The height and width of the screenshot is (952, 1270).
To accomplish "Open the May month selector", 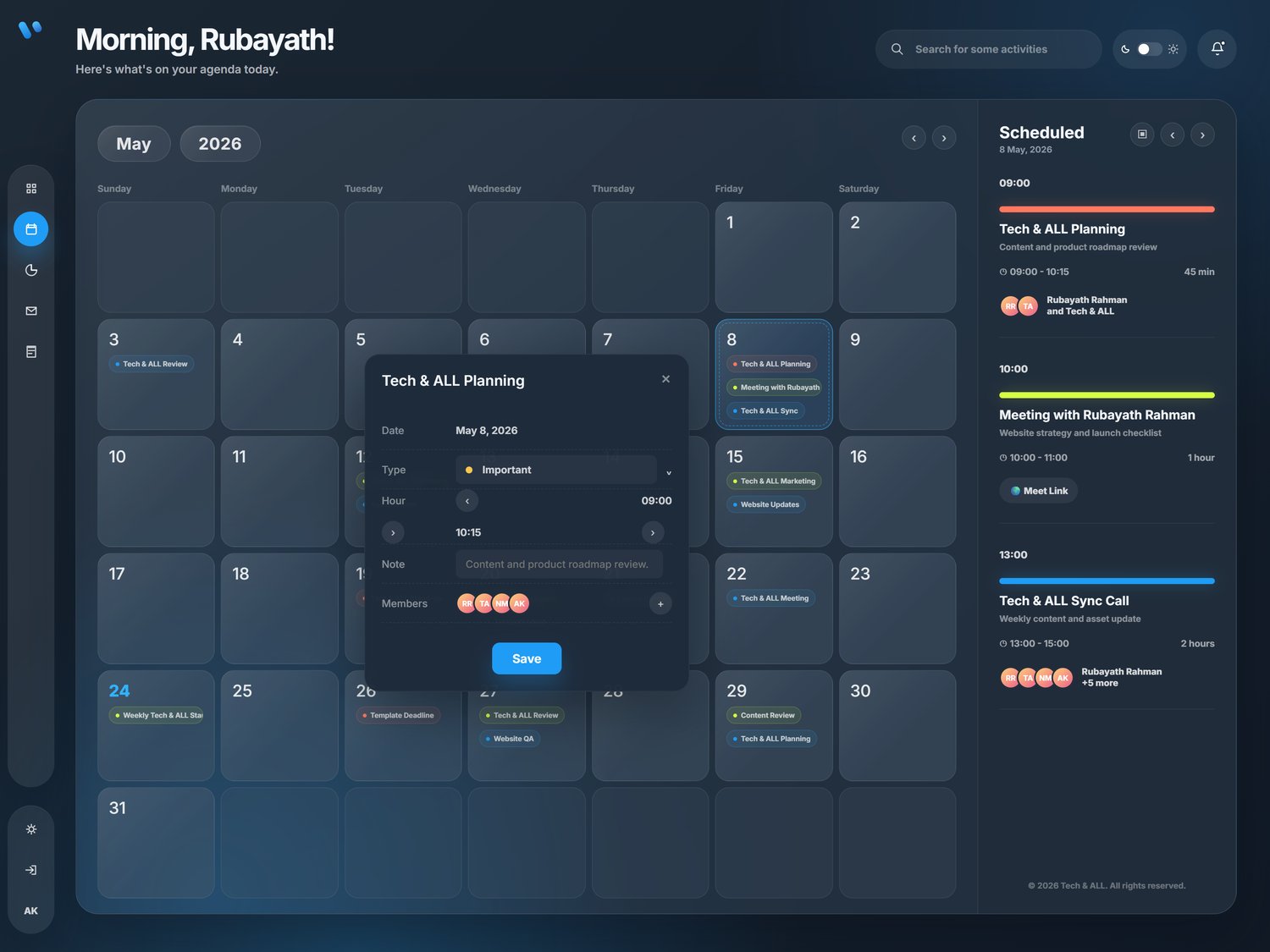I will [x=134, y=144].
